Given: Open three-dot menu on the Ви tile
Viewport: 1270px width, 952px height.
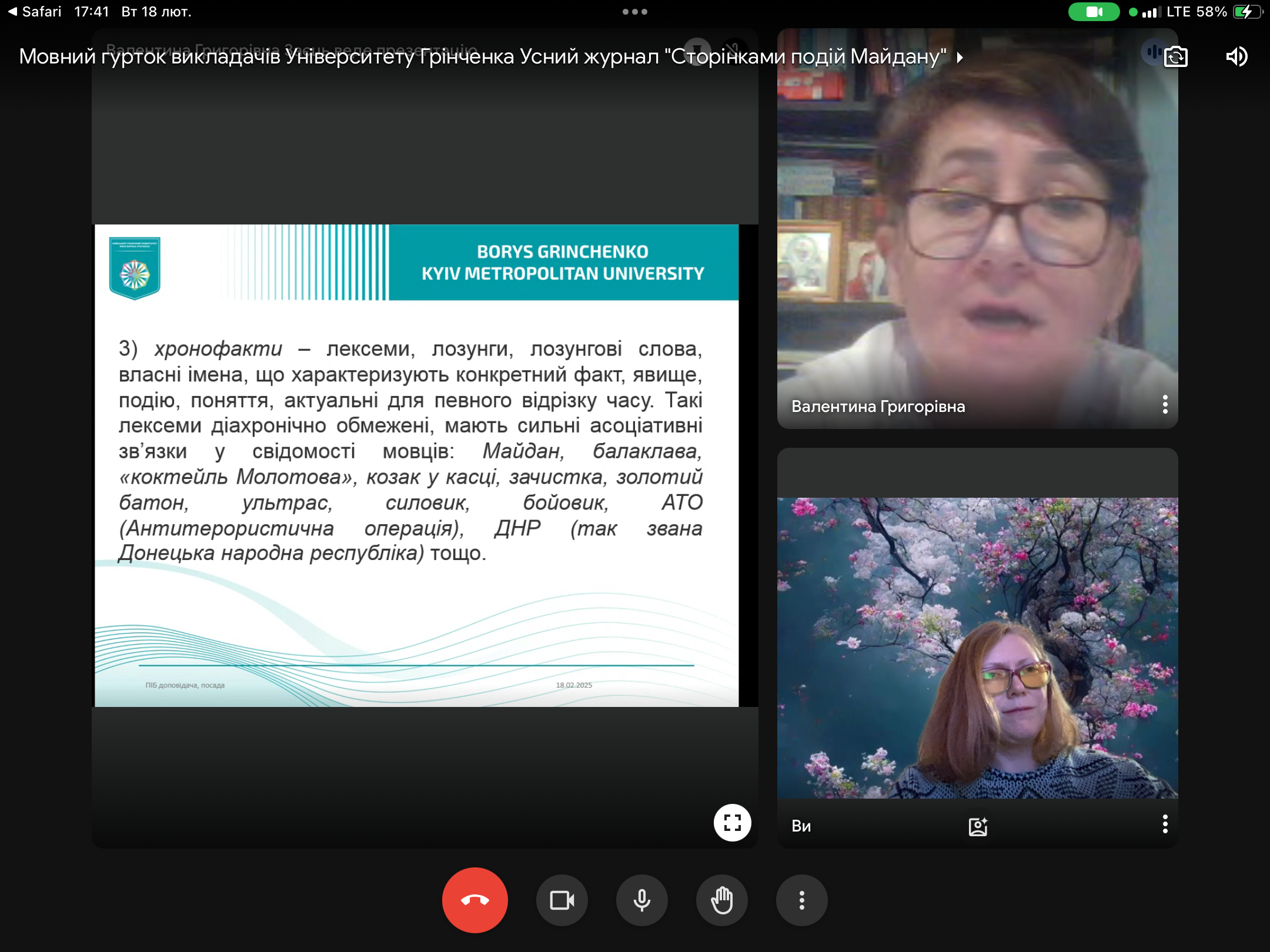Looking at the screenshot, I should click(x=1165, y=824).
